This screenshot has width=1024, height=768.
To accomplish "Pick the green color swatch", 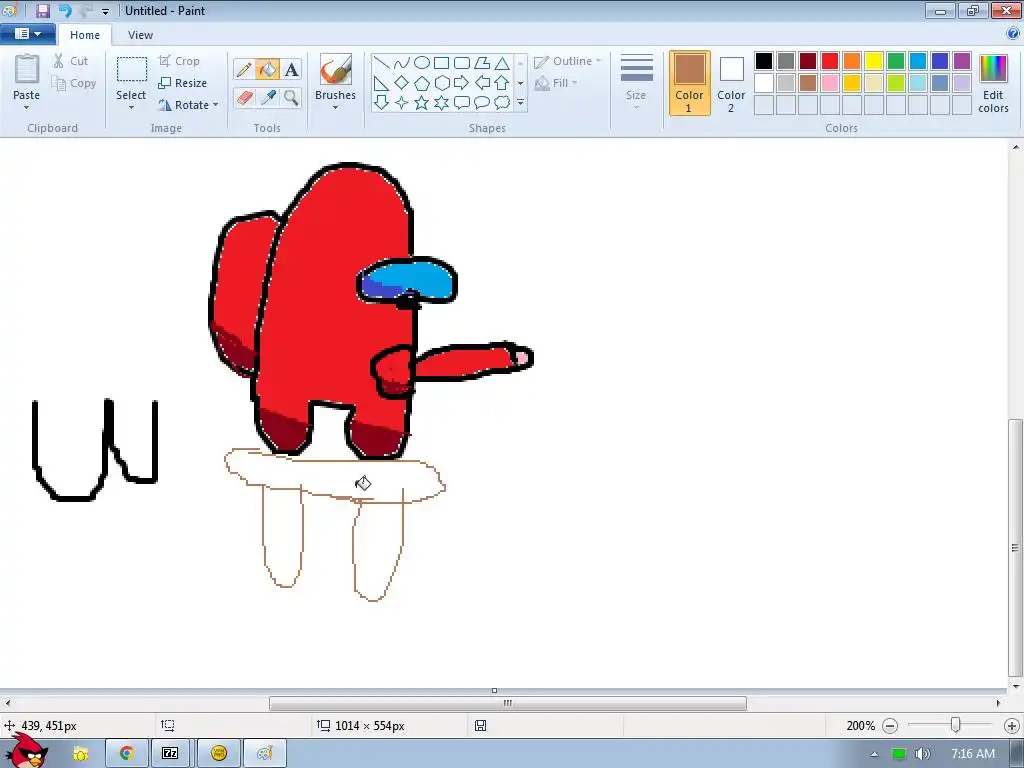I will pyautogui.click(x=896, y=61).
